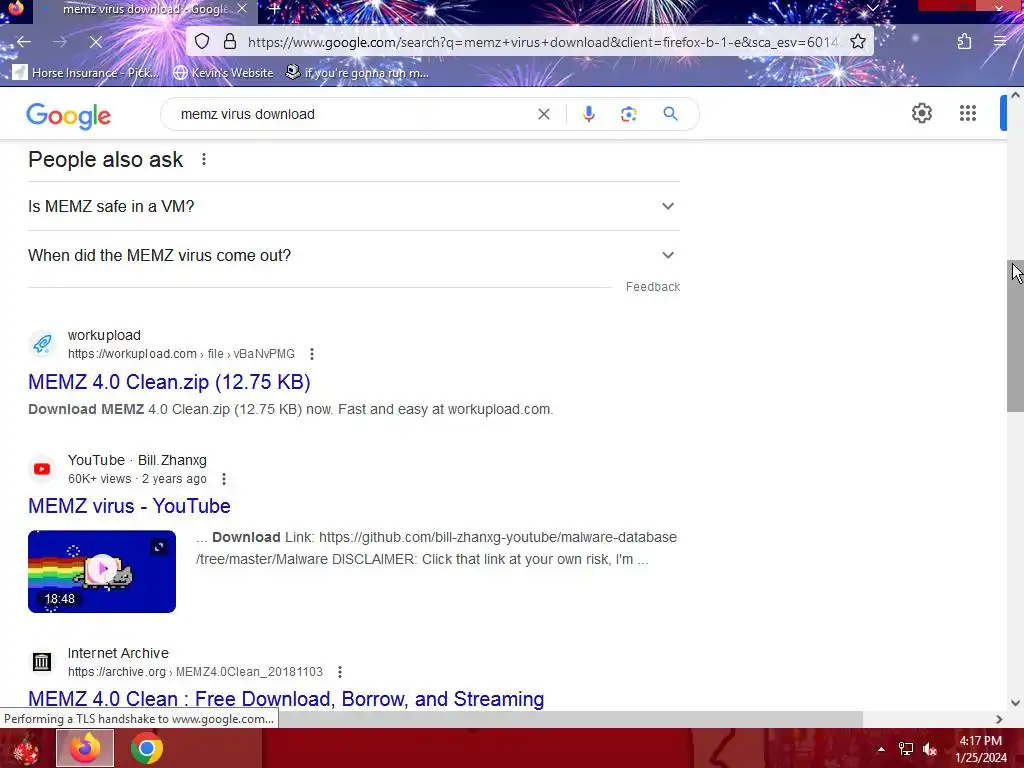Select the 'memz virus download' browser tab

coord(144,9)
